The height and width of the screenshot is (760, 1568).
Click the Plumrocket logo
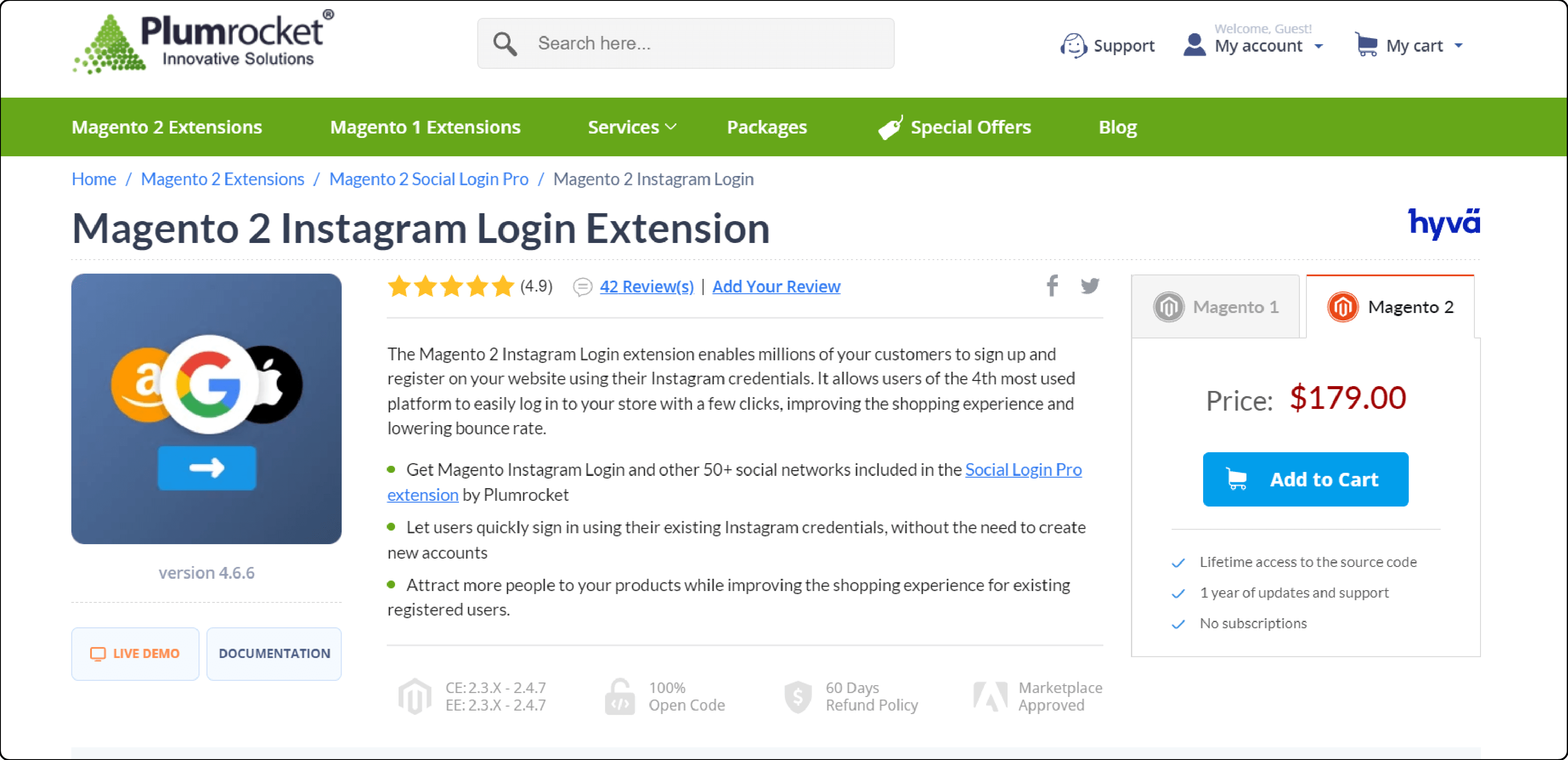pos(203,42)
